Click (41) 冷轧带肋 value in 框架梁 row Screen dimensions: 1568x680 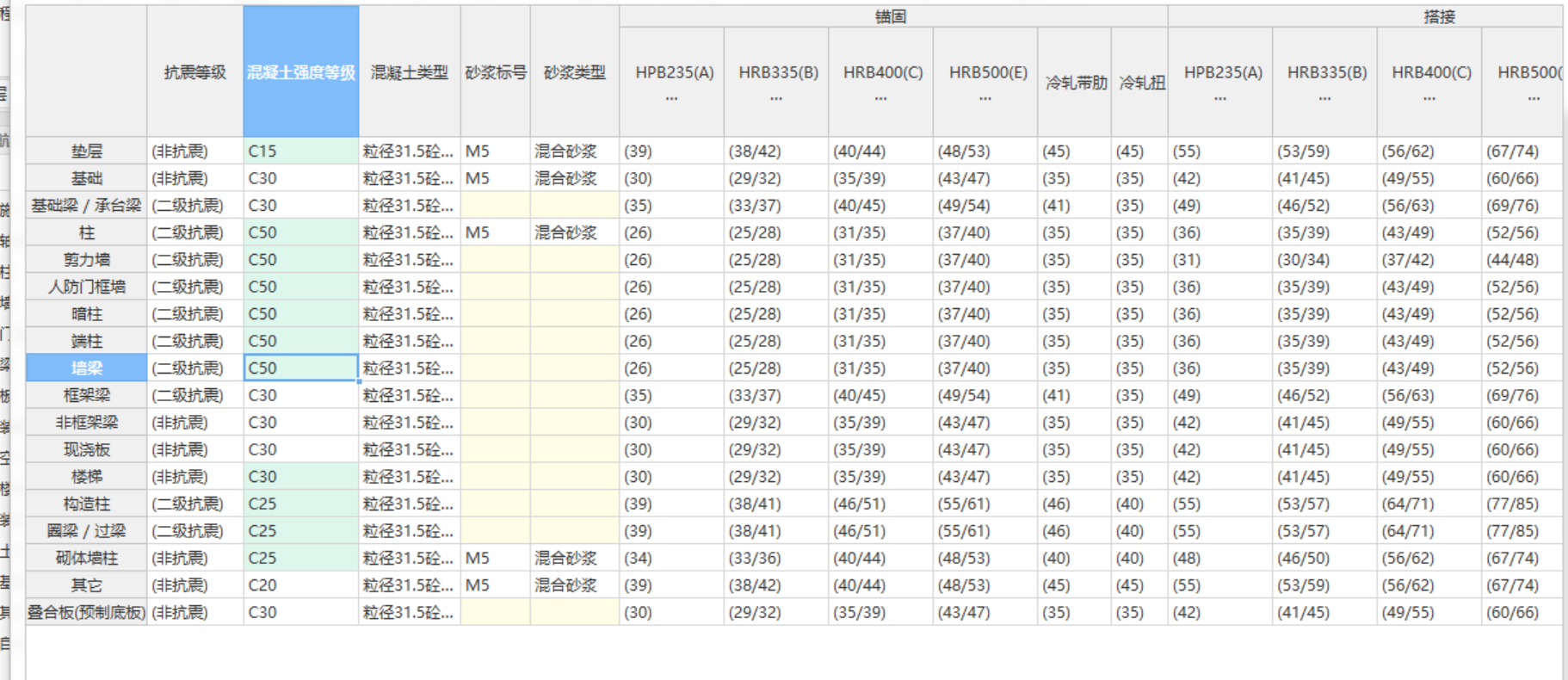pos(1075,395)
